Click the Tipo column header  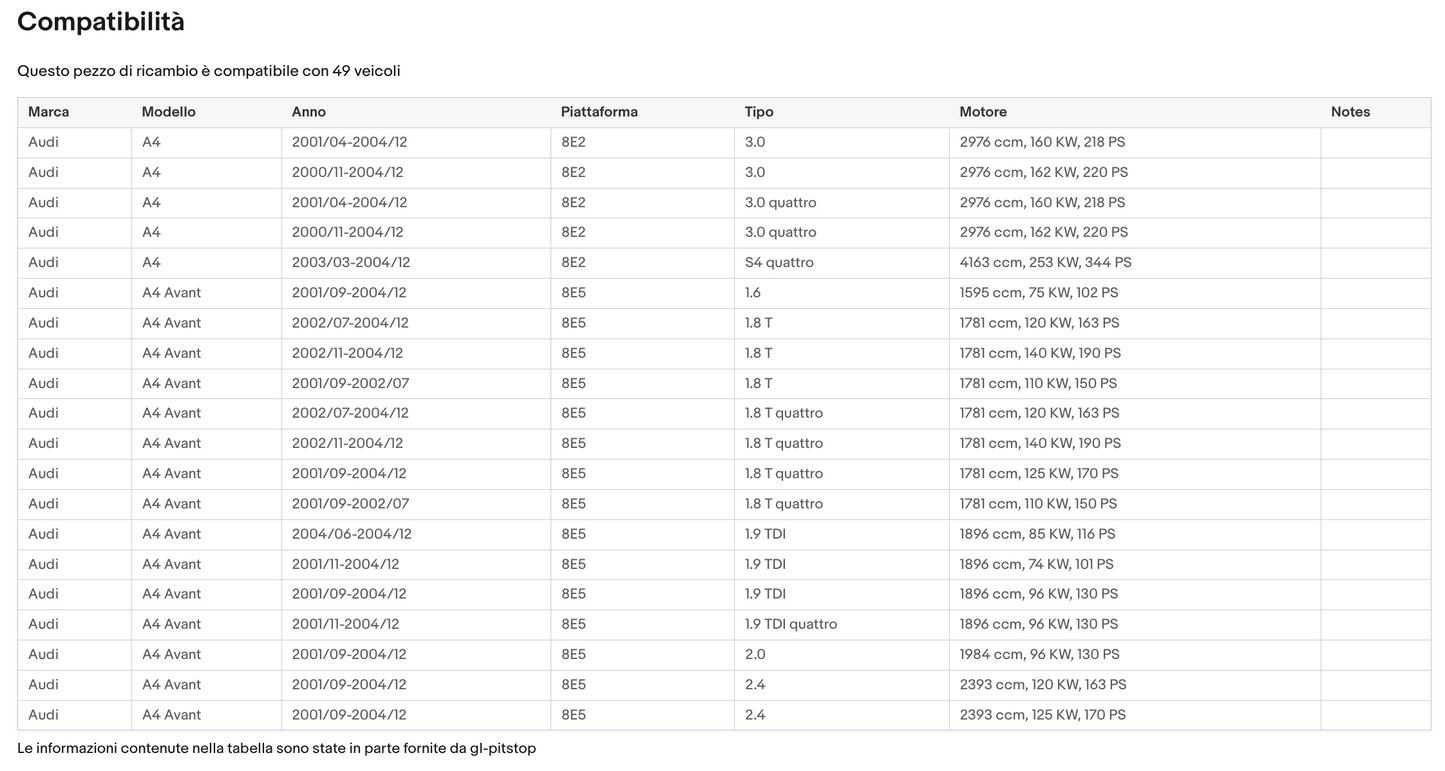[x=842, y=112]
